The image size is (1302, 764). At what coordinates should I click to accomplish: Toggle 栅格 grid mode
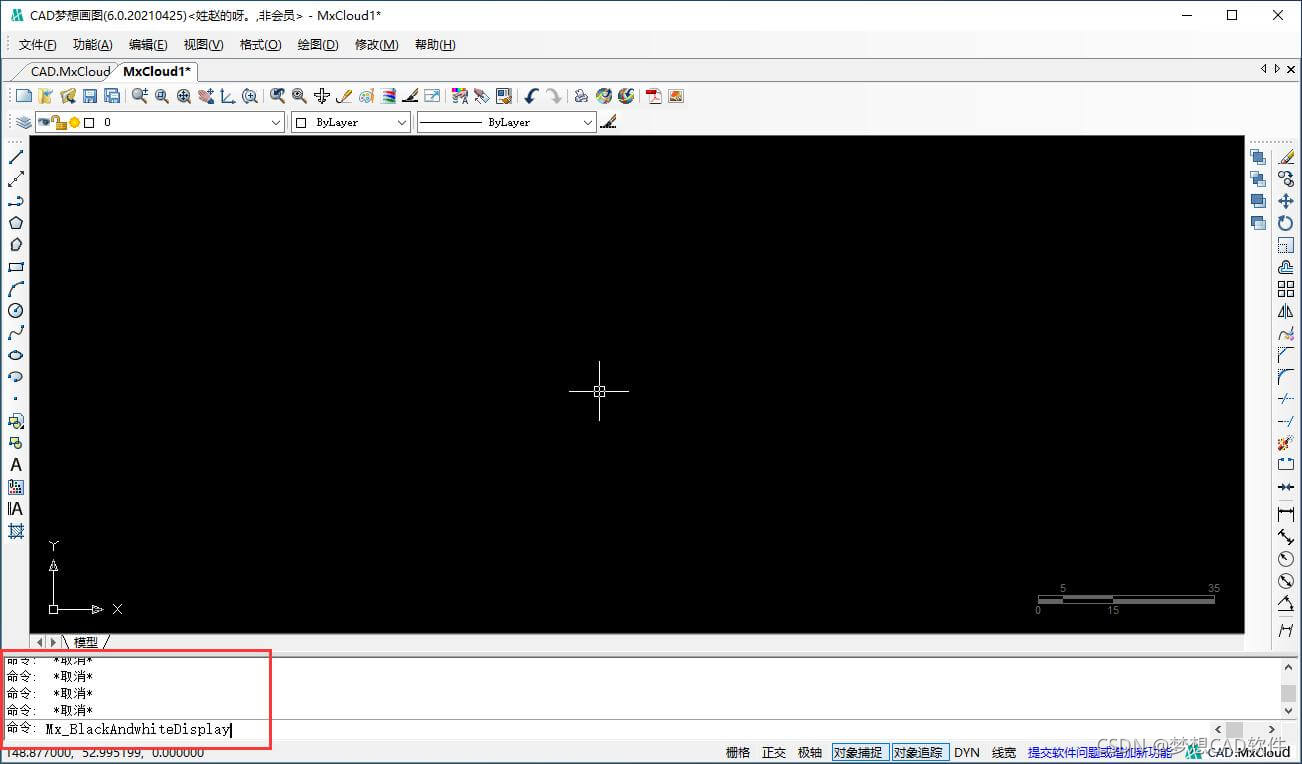pyautogui.click(x=738, y=752)
